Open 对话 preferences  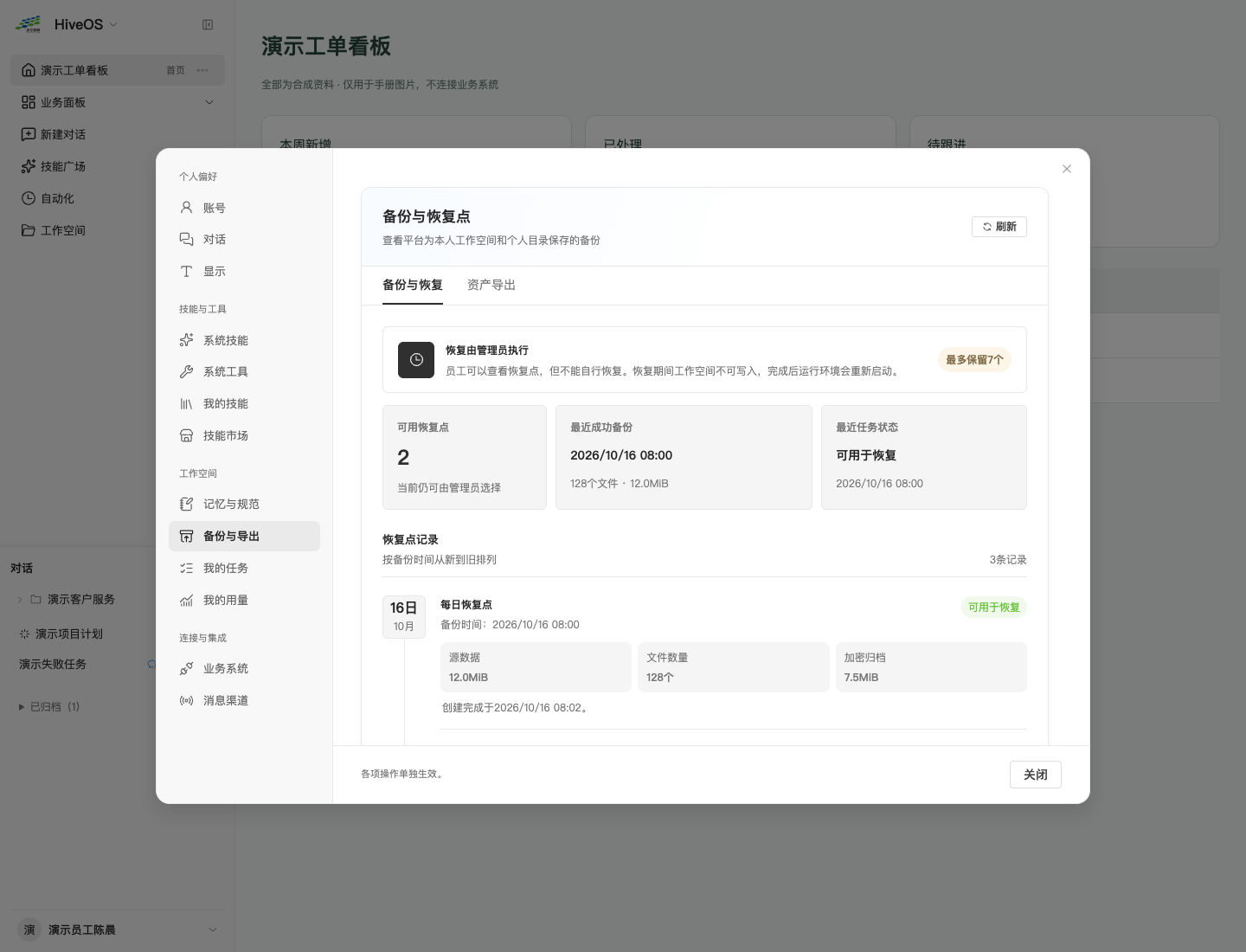pos(244,239)
